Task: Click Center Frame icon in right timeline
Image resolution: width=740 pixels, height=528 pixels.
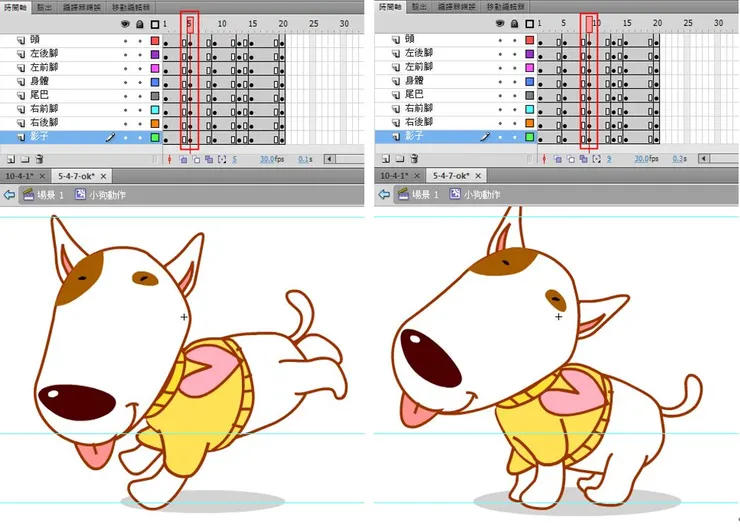Action: [544, 159]
